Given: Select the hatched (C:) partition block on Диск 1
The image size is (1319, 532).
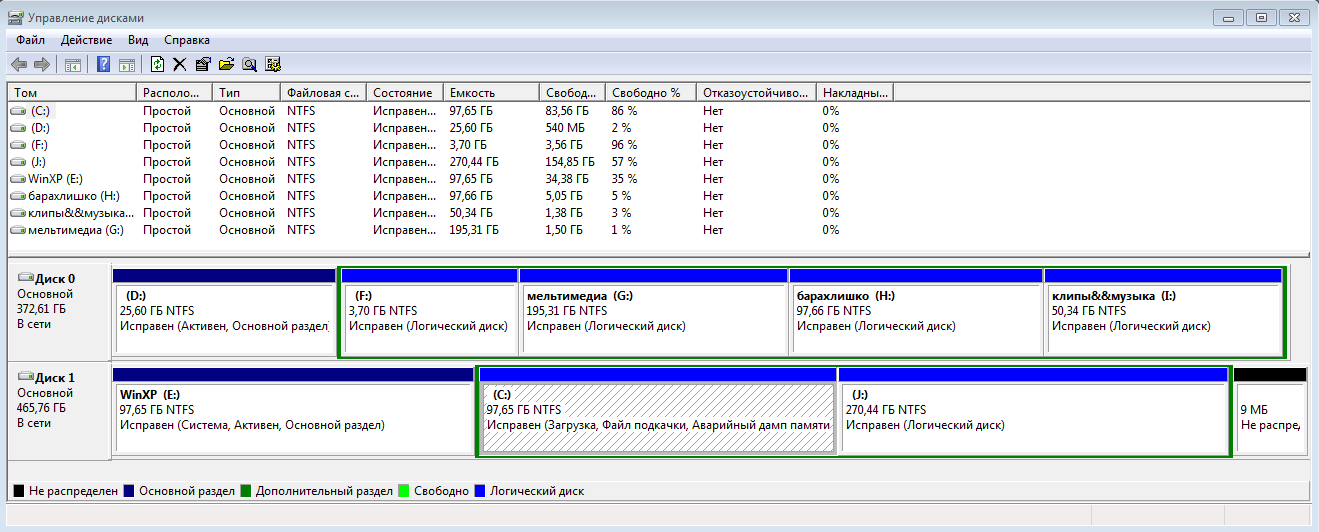Looking at the screenshot, I should pos(658,411).
